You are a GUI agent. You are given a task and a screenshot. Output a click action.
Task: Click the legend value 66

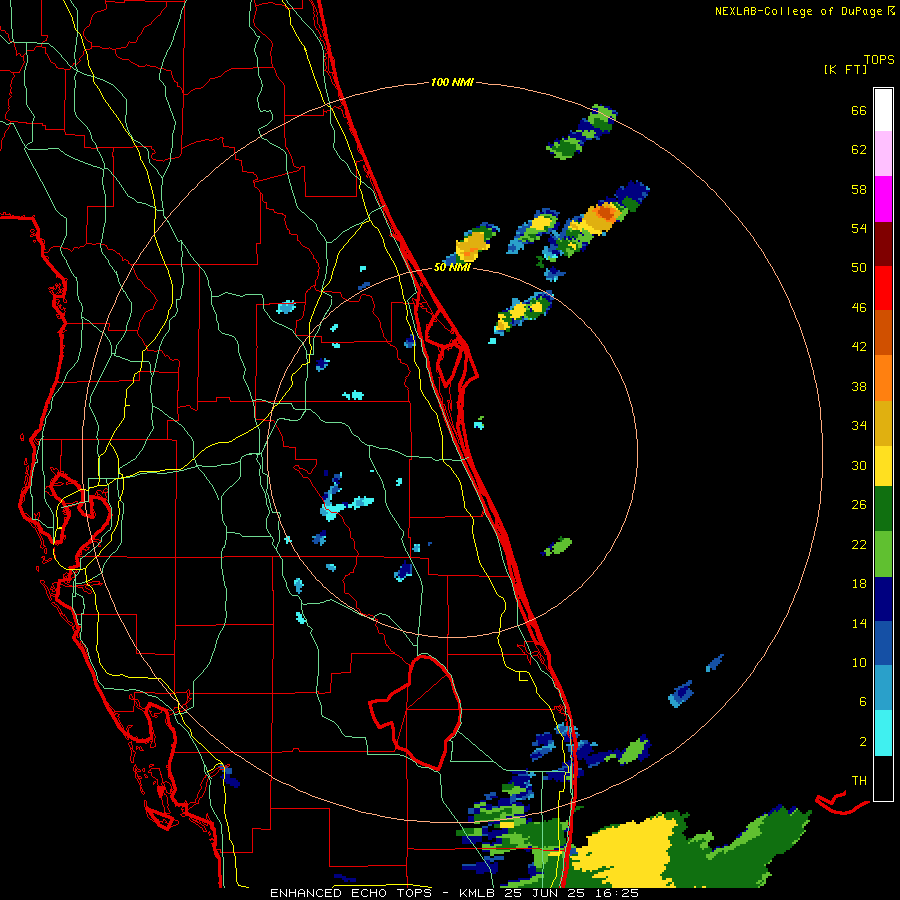[859, 111]
